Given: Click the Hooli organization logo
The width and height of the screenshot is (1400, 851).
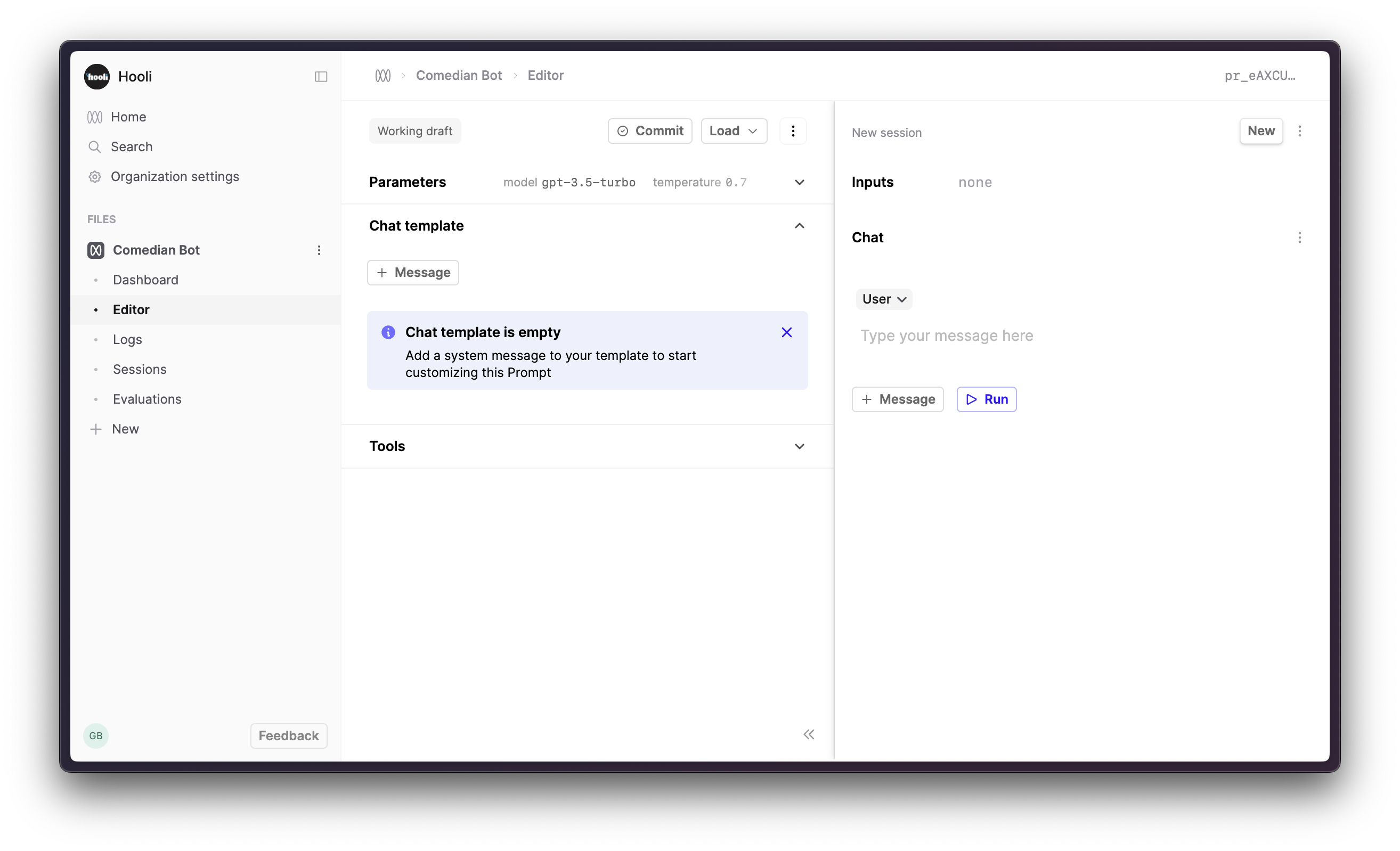Looking at the screenshot, I should pos(96,76).
